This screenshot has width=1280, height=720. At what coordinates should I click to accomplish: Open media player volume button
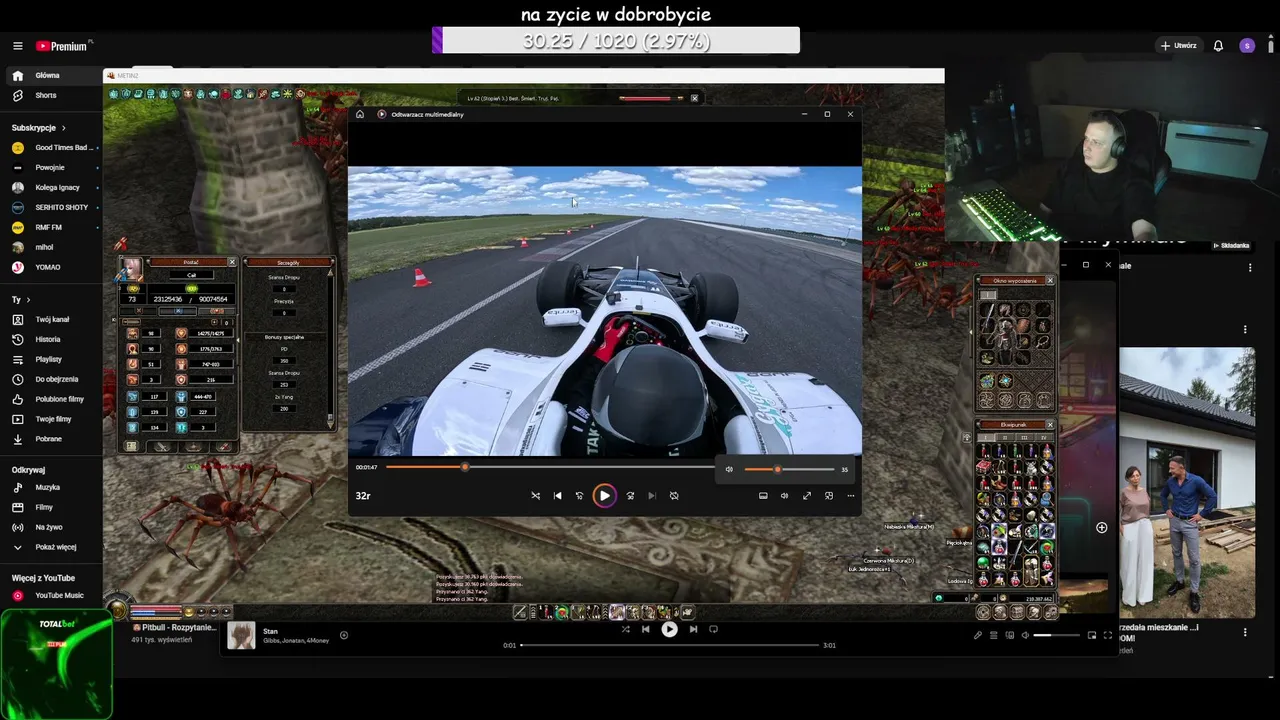tap(784, 495)
